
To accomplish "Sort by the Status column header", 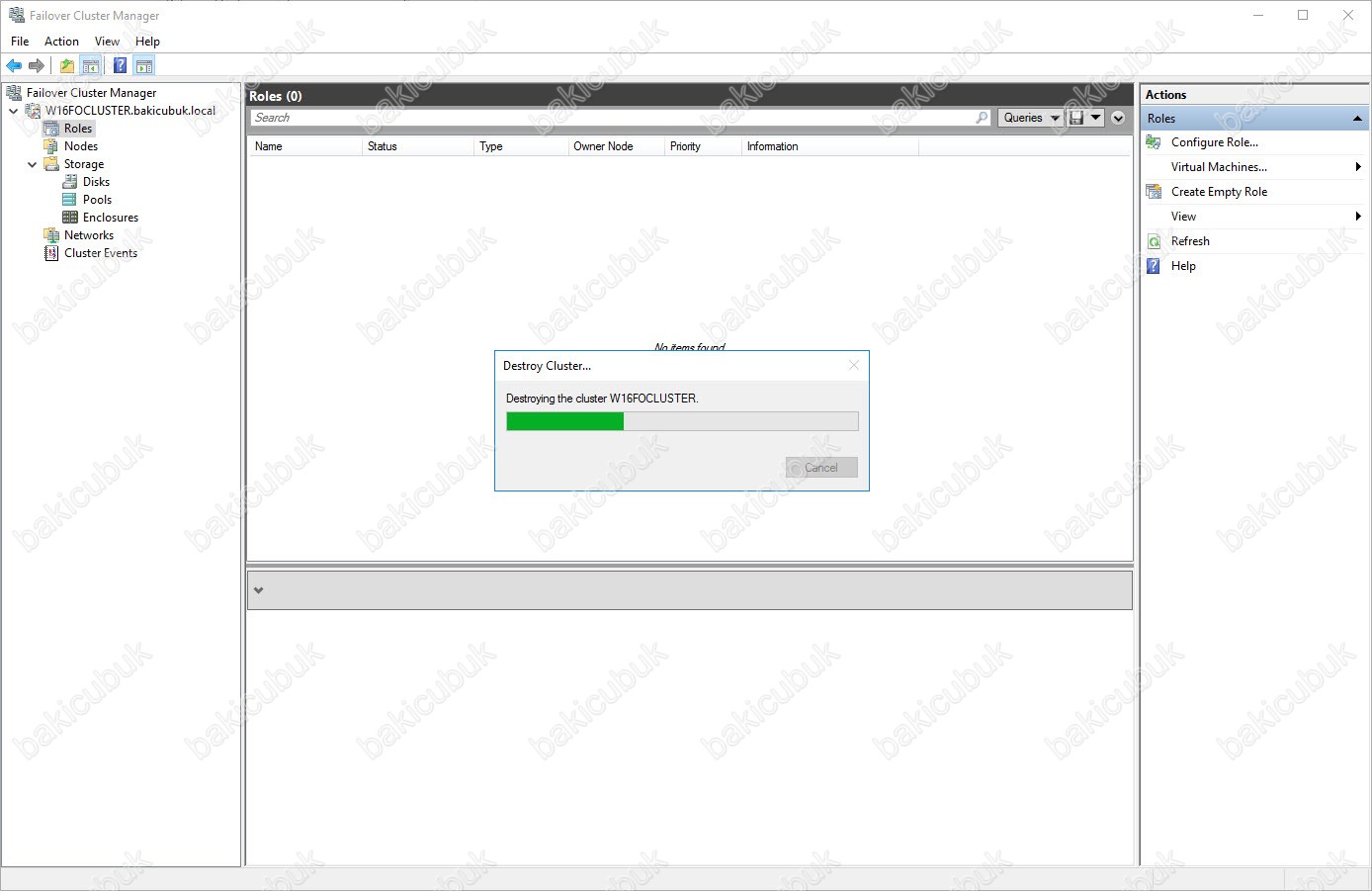I will click(x=418, y=146).
